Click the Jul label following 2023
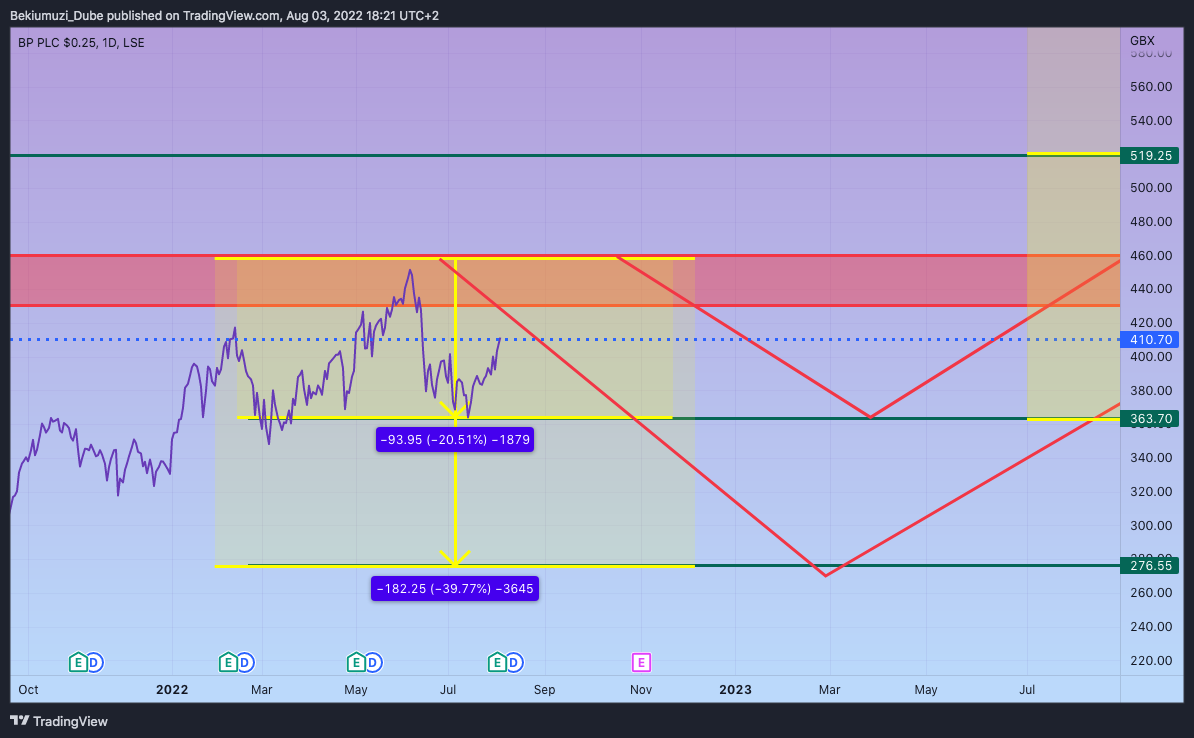The height and width of the screenshot is (738, 1194). (x=1027, y=689)
